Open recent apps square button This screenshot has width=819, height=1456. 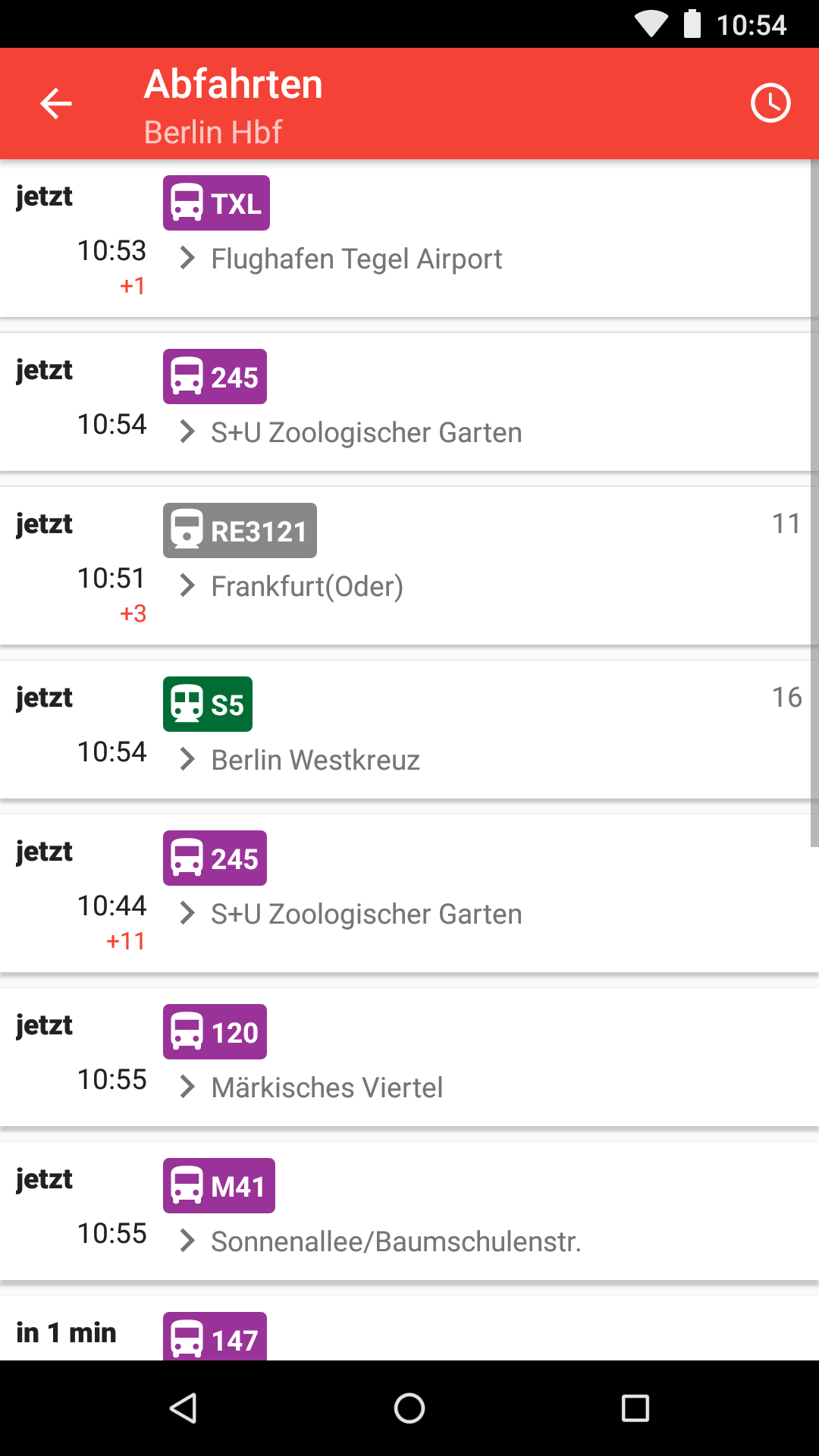tap(635, 1408)
